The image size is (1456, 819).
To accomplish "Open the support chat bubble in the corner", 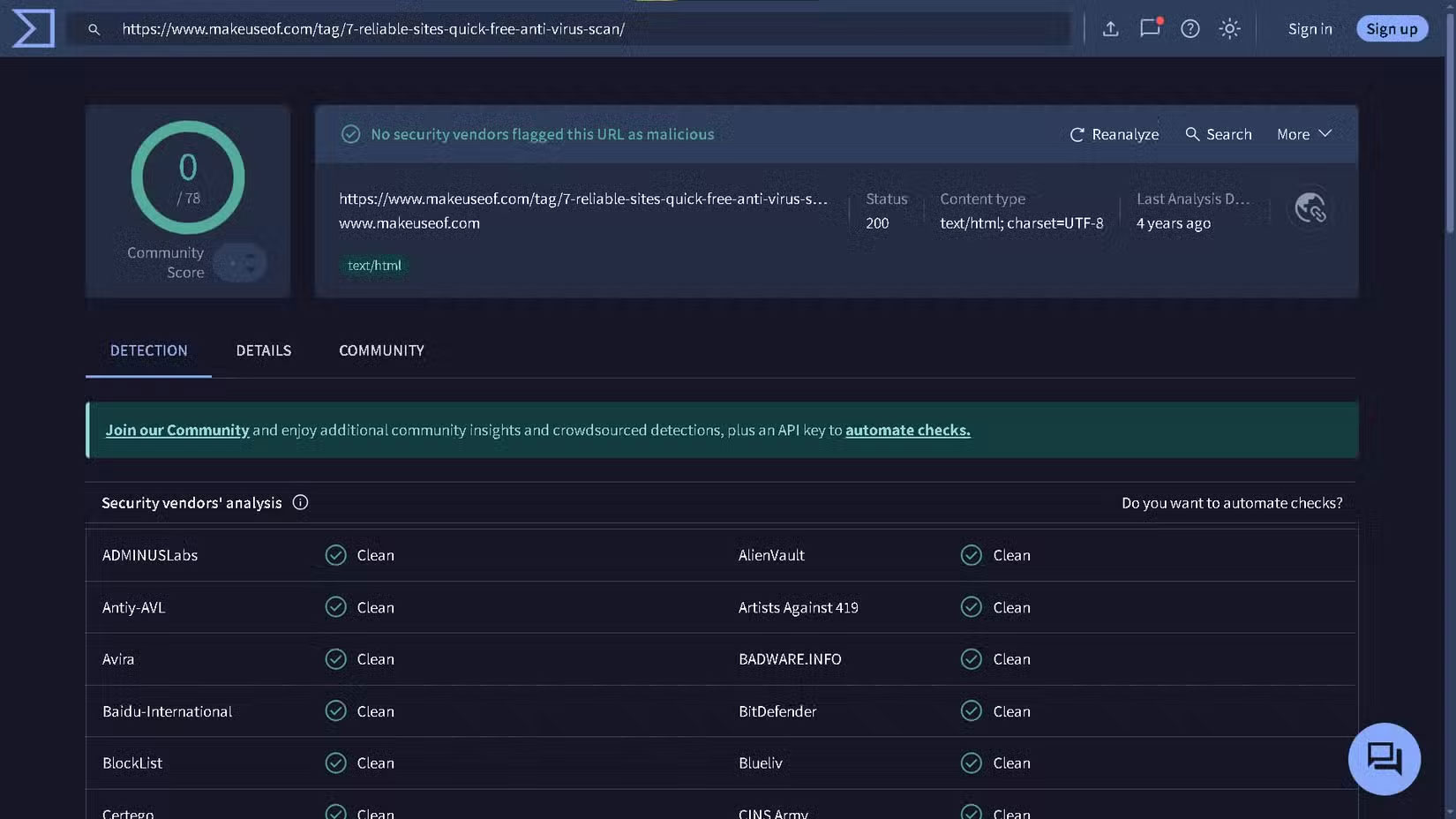I will 1383,758.
